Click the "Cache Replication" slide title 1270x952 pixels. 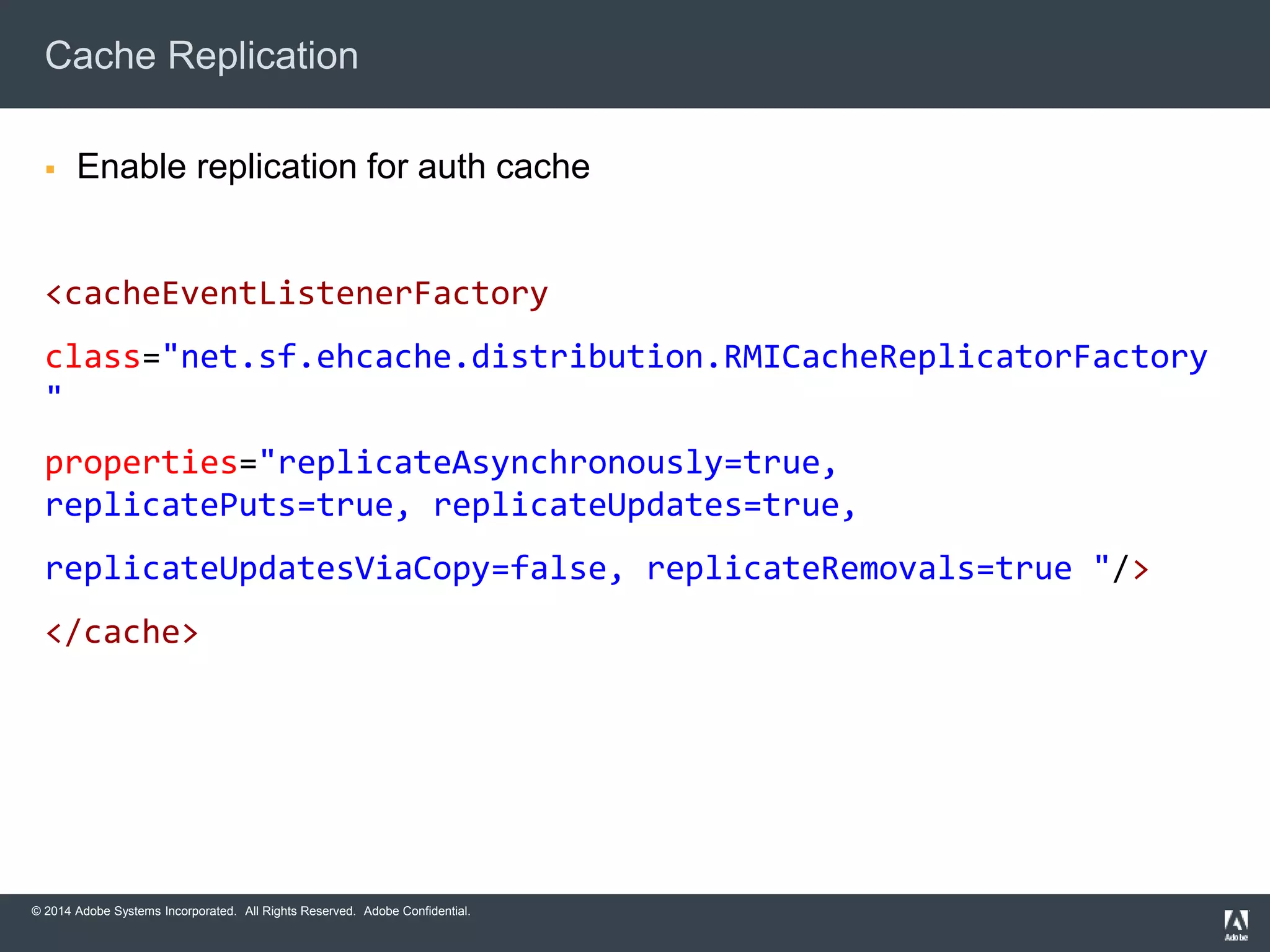pos(202,56)
